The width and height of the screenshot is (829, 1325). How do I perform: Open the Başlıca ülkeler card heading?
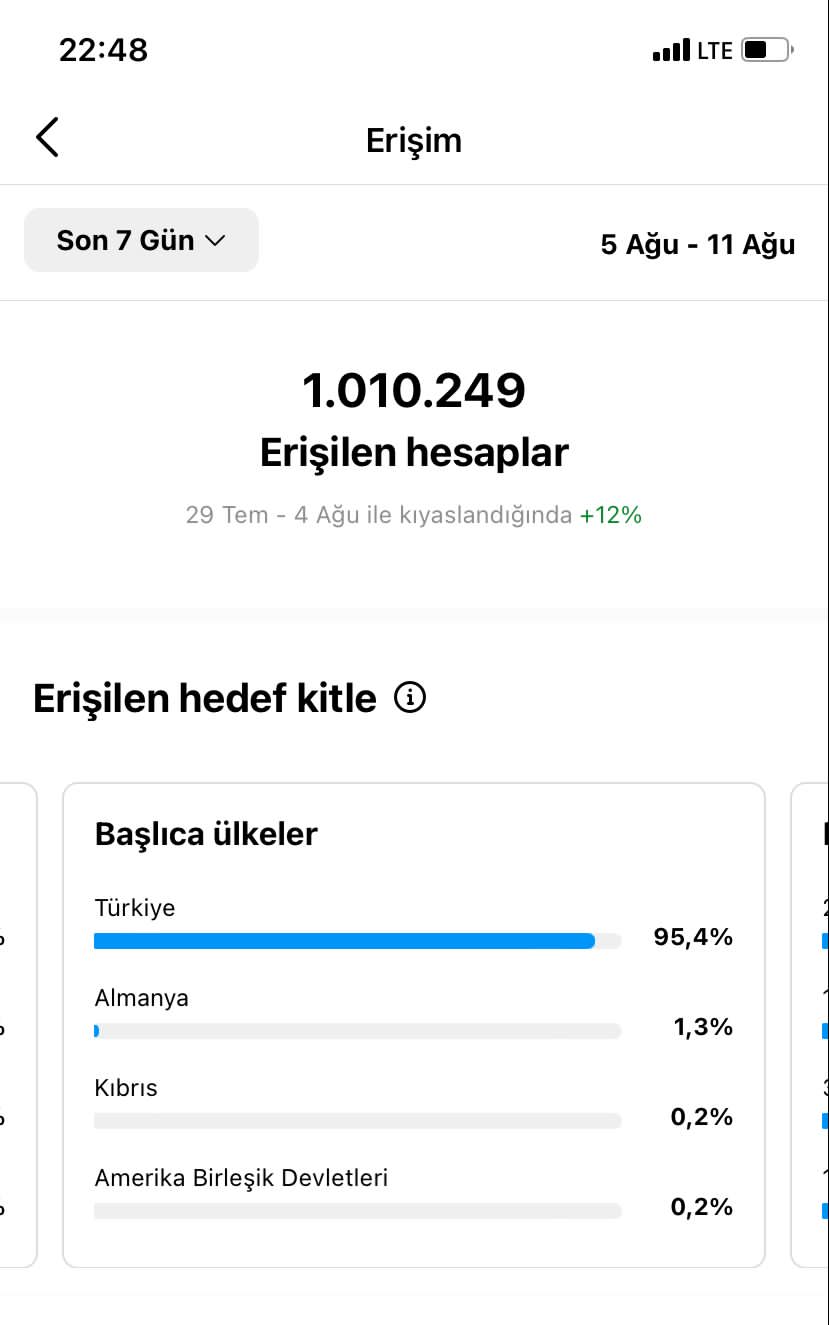[x=206, y=834]
